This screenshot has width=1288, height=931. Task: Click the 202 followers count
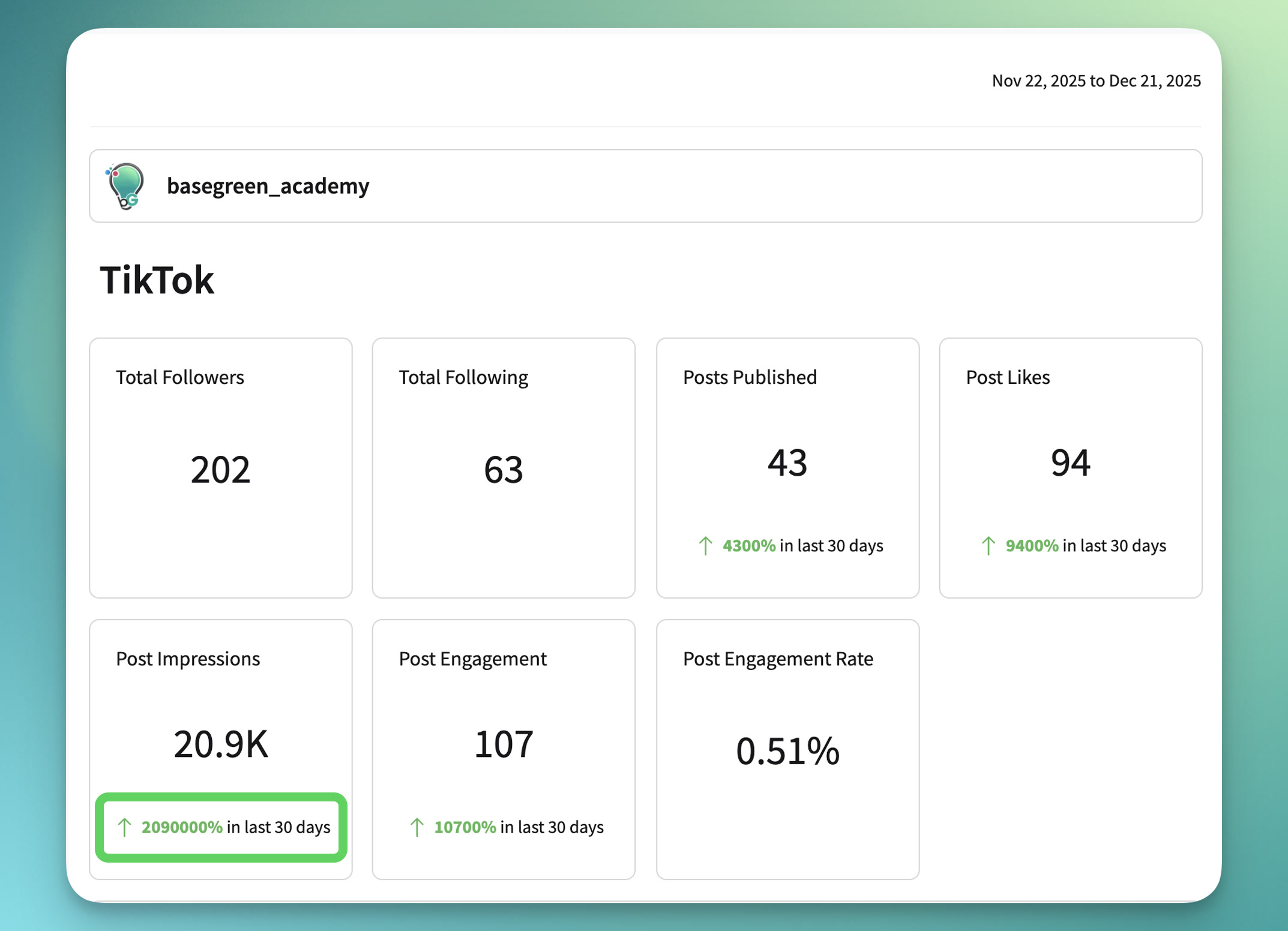click(220, 469)
